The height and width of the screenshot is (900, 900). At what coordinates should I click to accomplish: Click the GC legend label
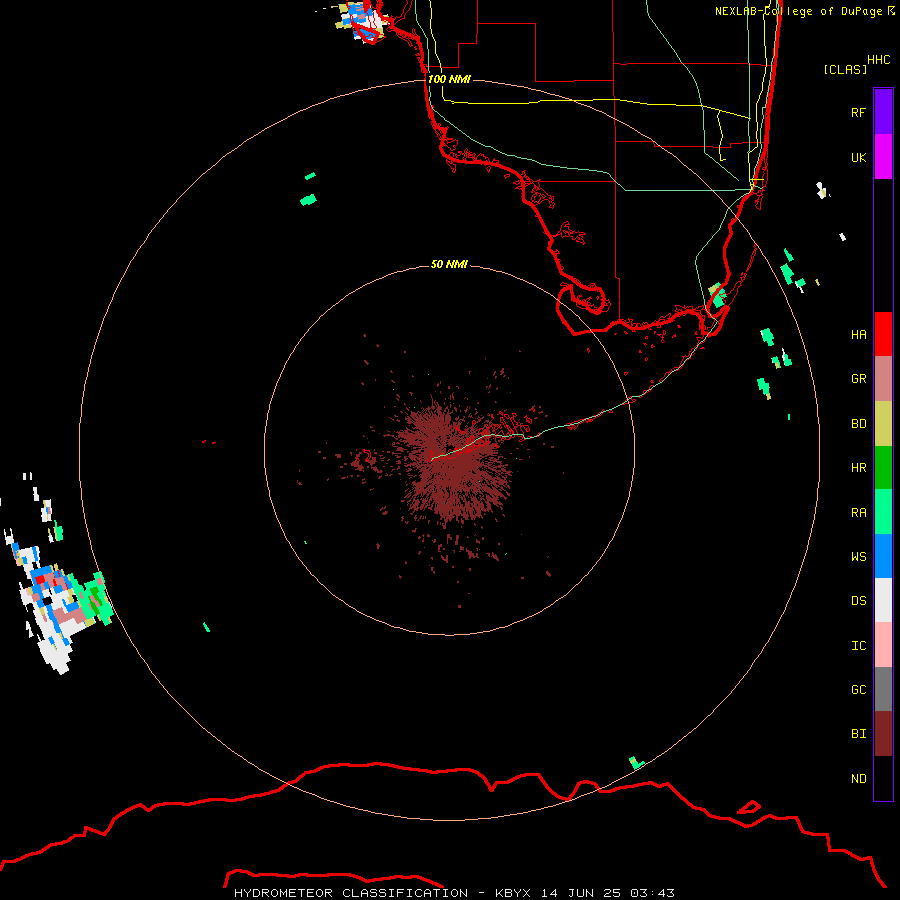858,690
